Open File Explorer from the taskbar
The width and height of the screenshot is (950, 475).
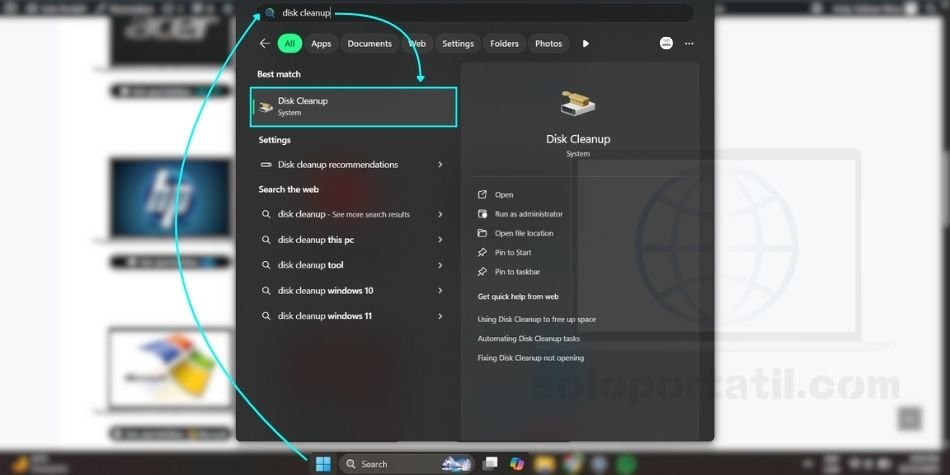tap(545, 464)
